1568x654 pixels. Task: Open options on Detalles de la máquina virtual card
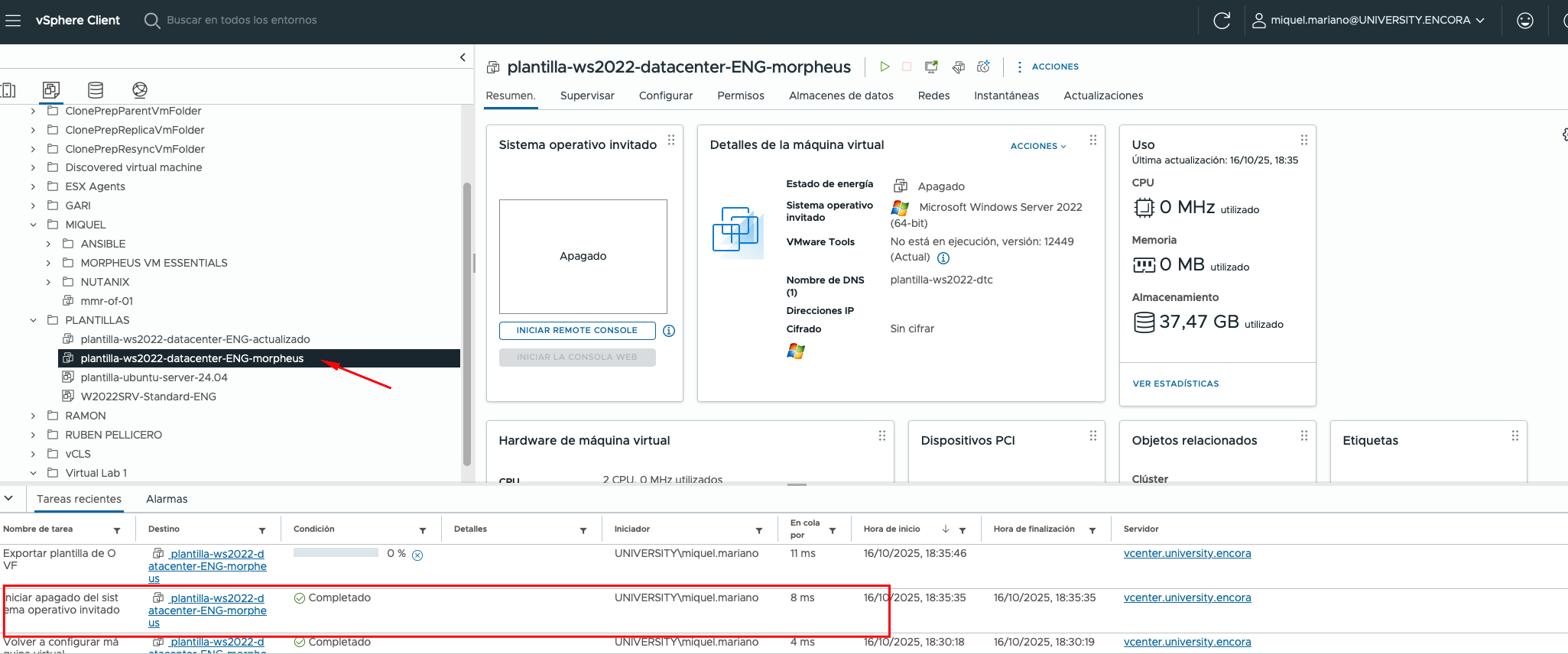[x=1092, y=140]
